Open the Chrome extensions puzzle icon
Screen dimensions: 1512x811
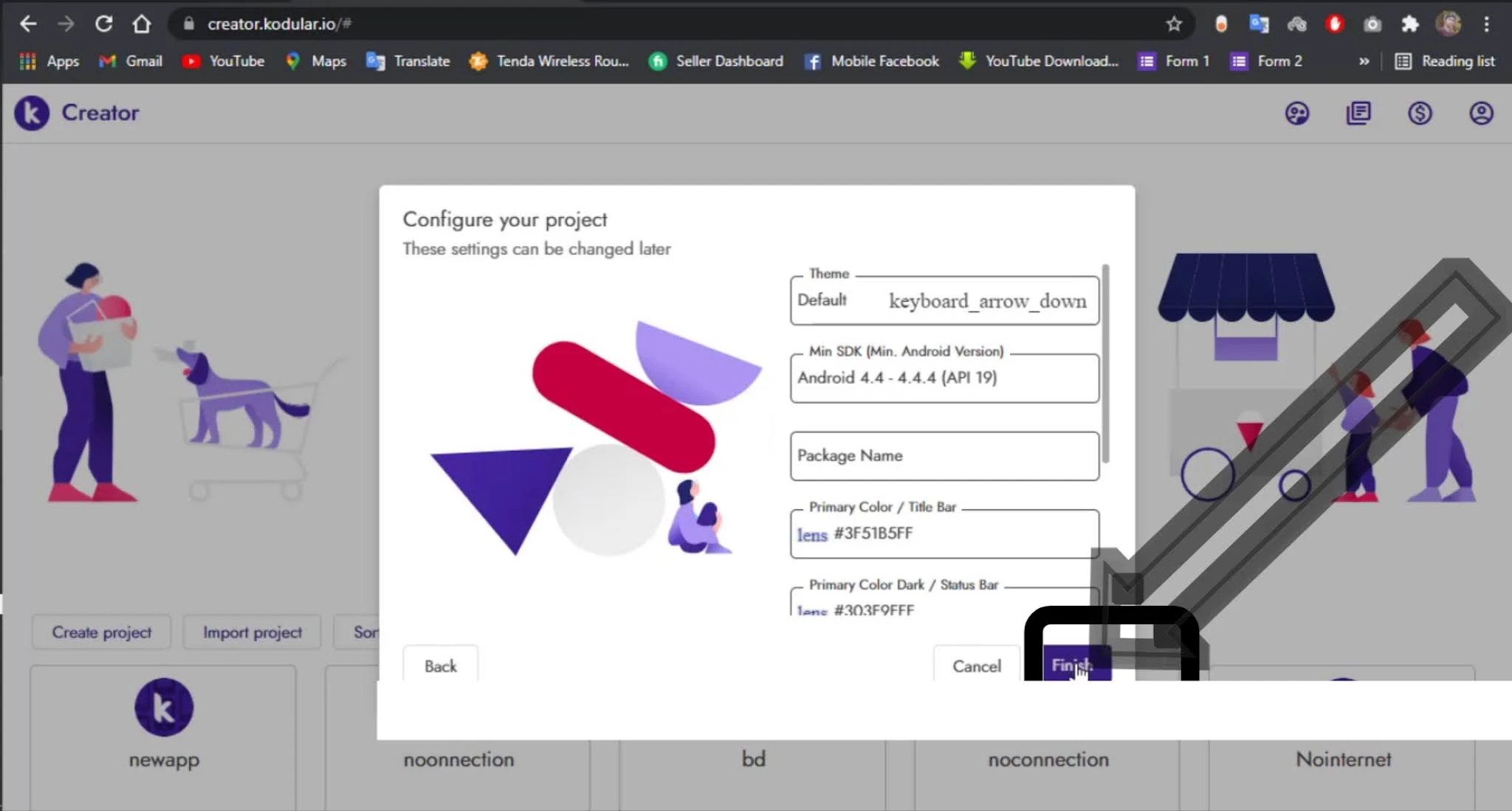(1409, 24)
